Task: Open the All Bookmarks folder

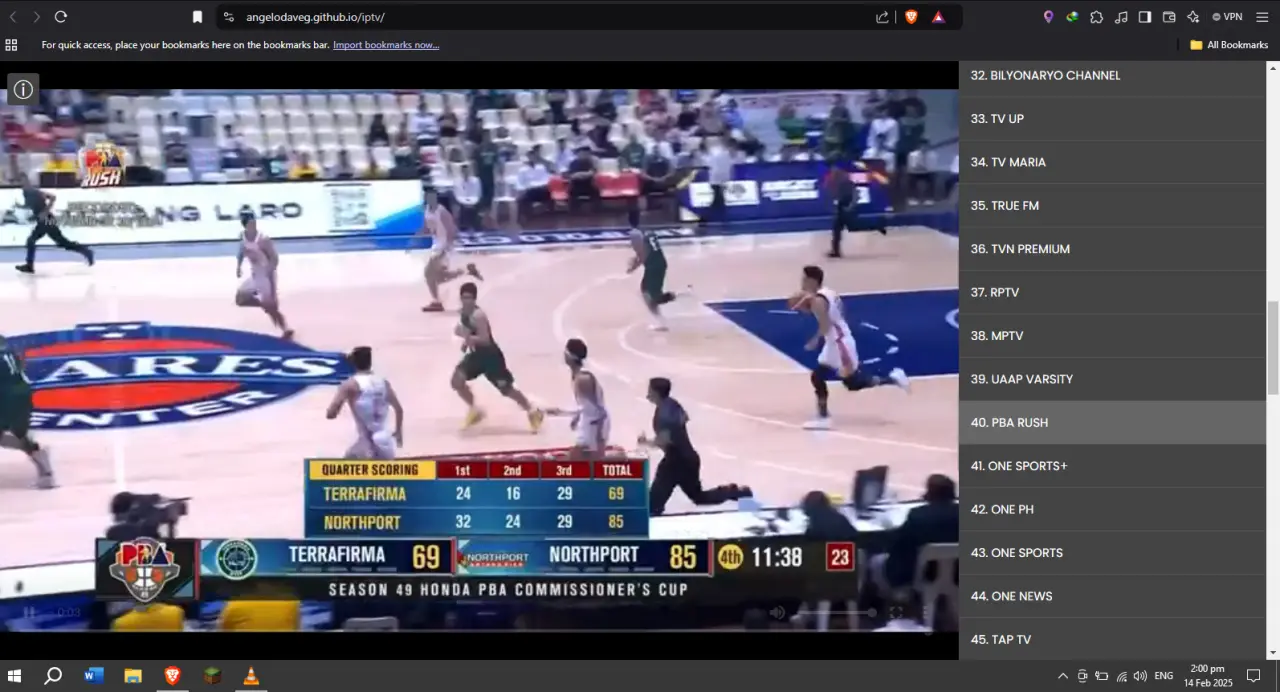Action: [x=1229, y=45]
